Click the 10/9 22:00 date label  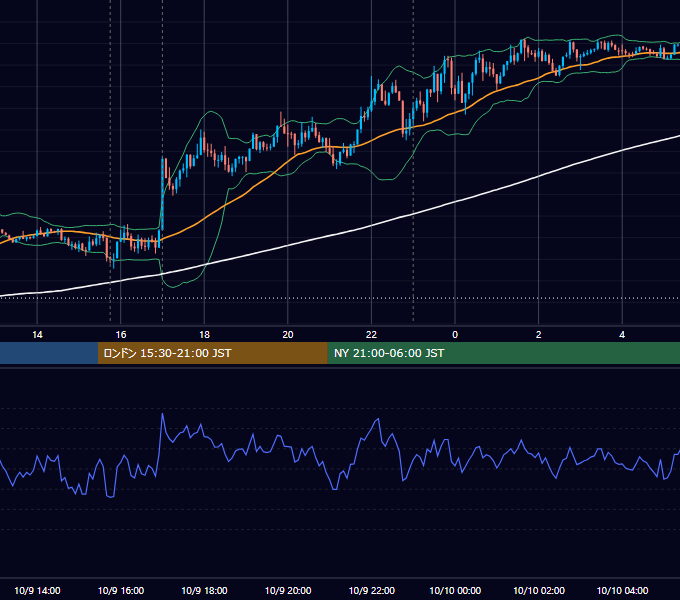point(372,590)
